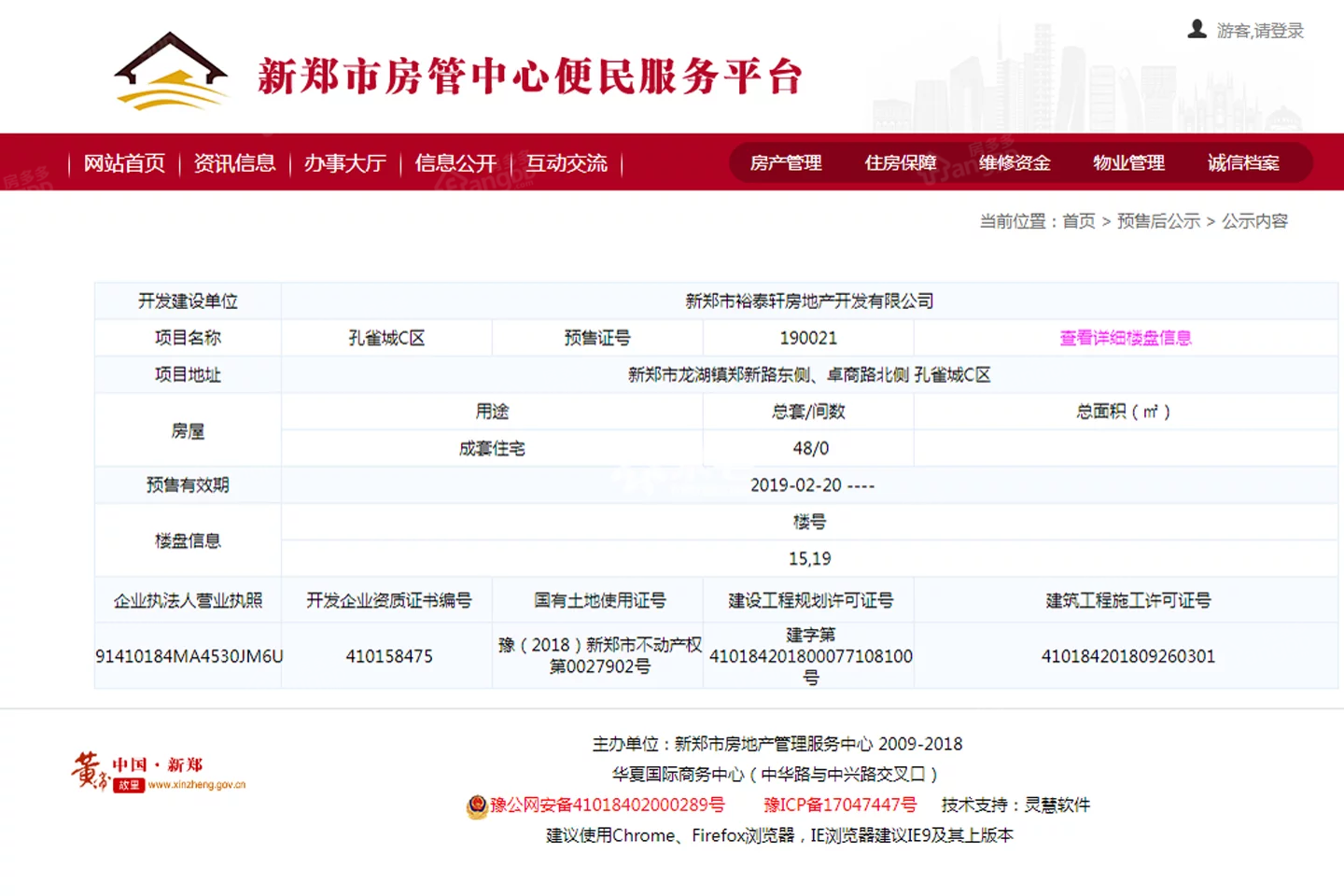Click building numbers cell 15,19
The height and width of the screenshot is (896, 1344).
pyautogui.click(x=809, y=559)
